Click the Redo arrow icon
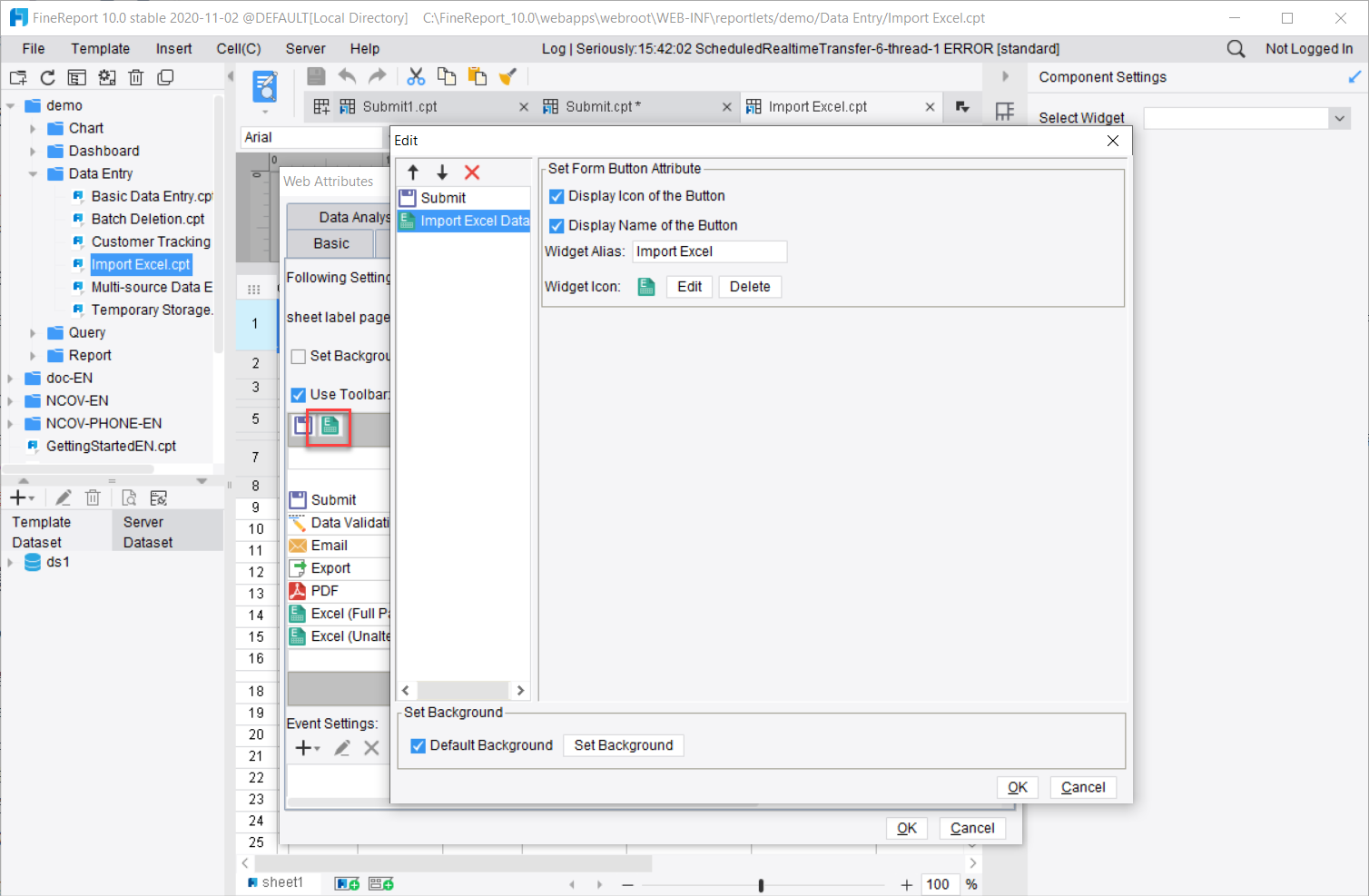Viewport: 1369px width, 896px height. click(378, 76)
